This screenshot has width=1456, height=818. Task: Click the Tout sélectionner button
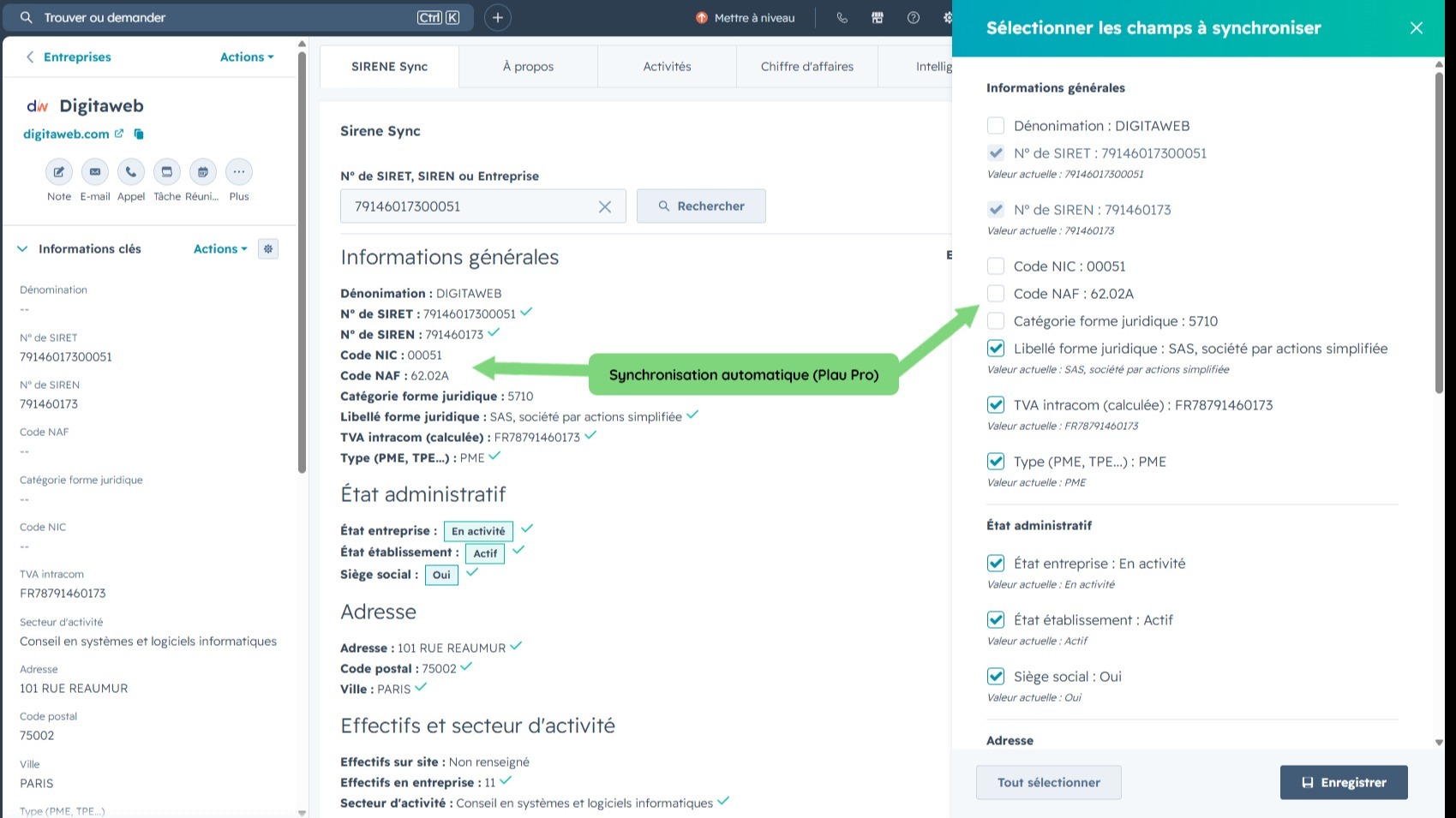1049,782
